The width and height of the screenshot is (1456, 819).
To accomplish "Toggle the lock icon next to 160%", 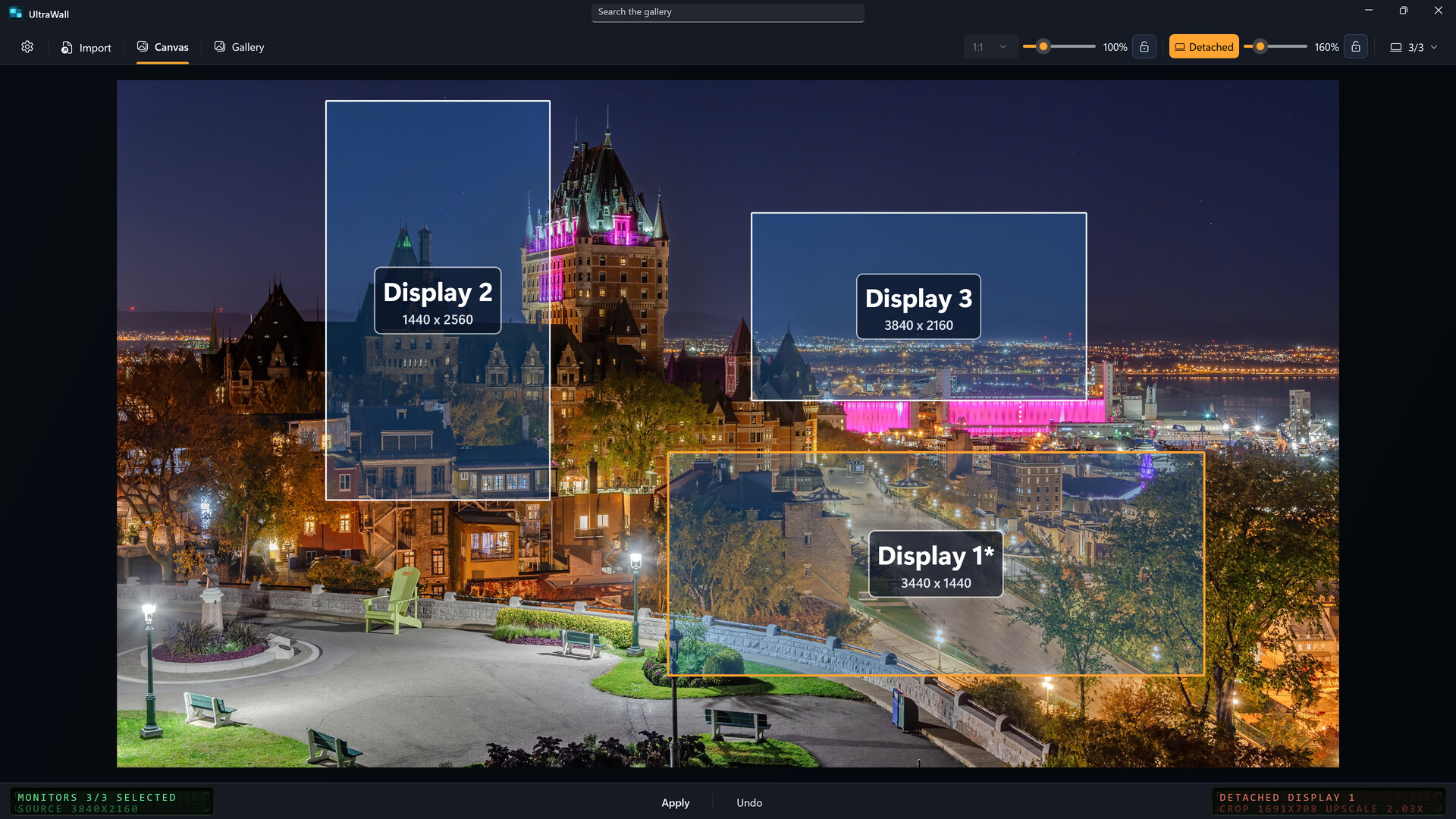I will coord(1356,47).
